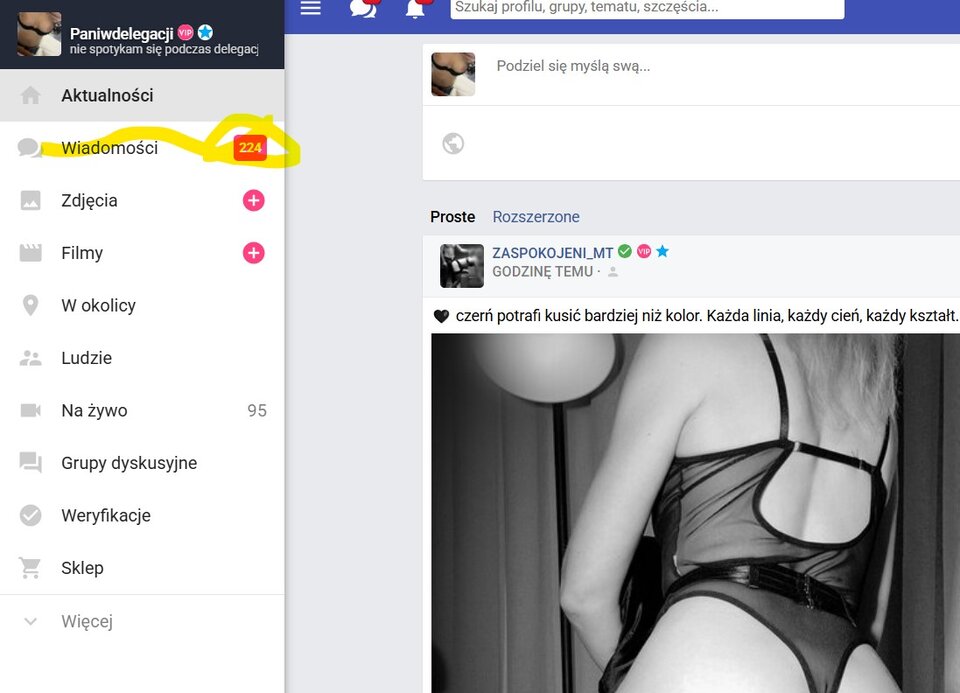Click the W okolicy location pin icon

click(31, 306)
